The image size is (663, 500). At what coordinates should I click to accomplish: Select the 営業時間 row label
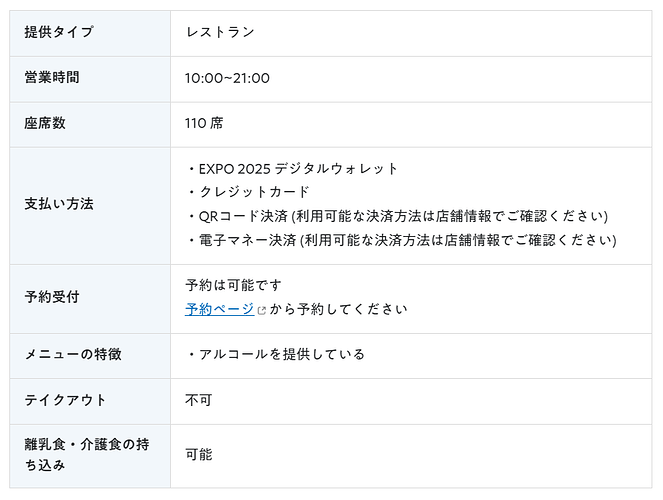click(x=52, y=77)
